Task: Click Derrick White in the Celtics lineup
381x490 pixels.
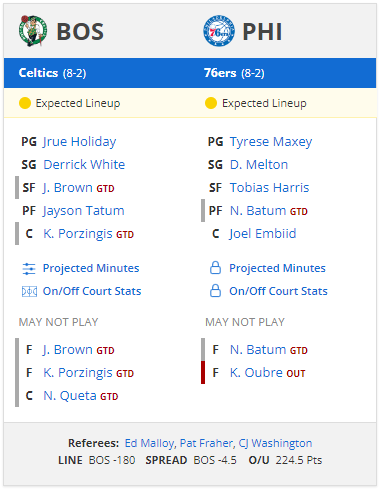Action: [x=84, y=165]
